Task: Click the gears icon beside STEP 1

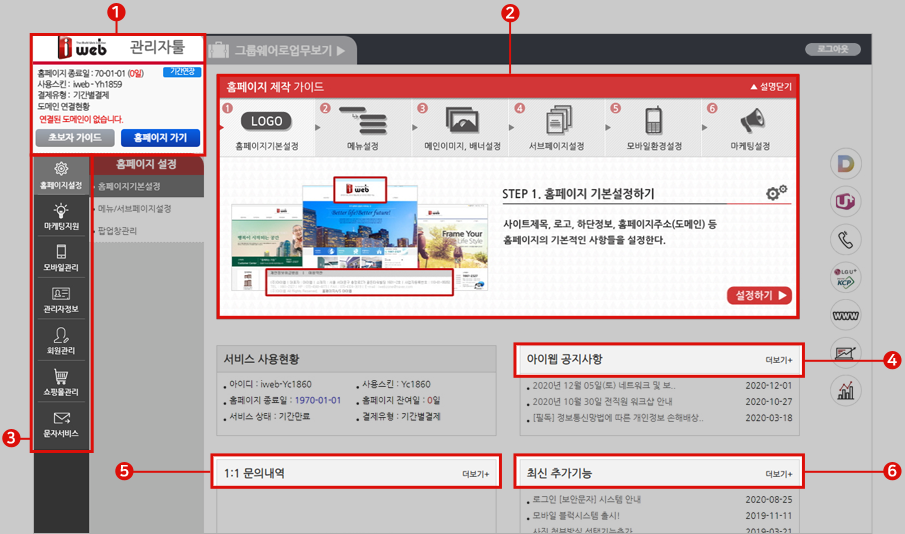Action: coord(776,192)
